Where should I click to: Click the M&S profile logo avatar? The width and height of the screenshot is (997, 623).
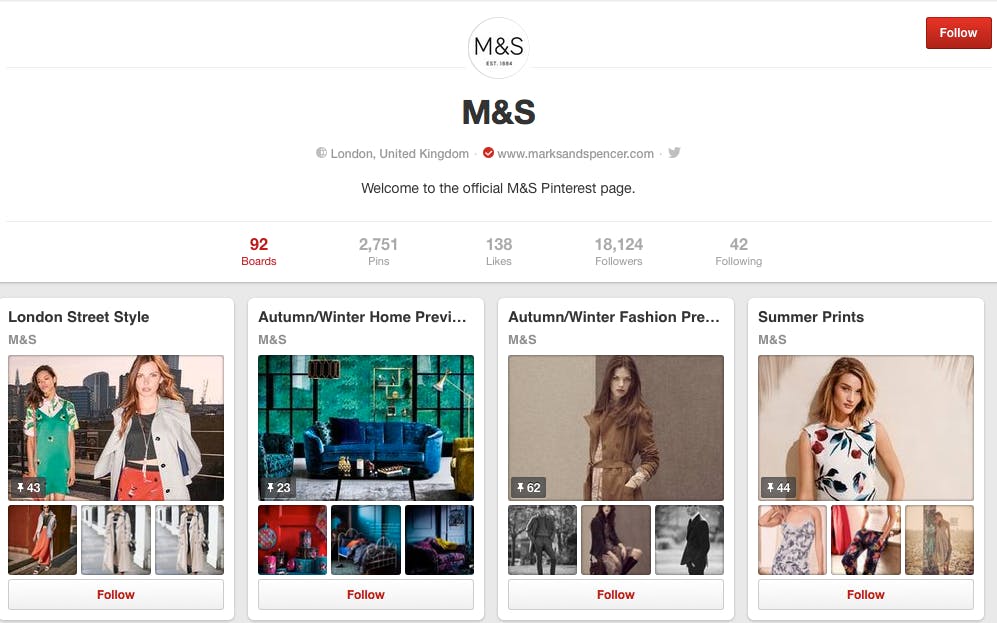click(498, 48)
